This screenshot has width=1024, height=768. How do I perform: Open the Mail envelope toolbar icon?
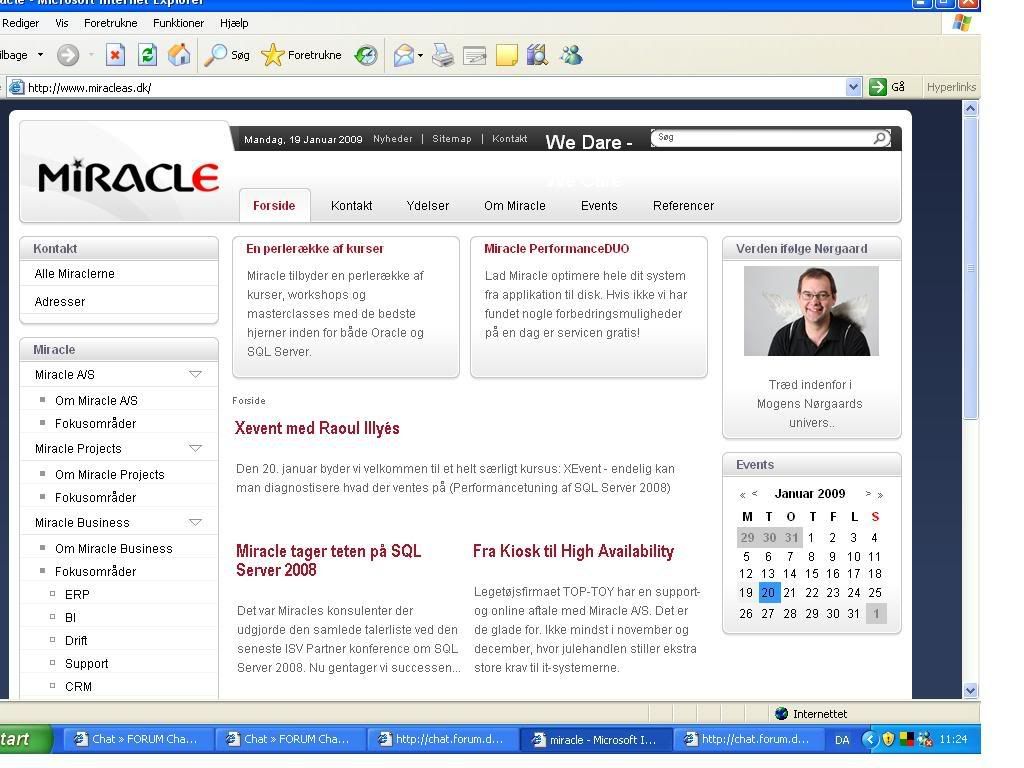tap(403, 56)
